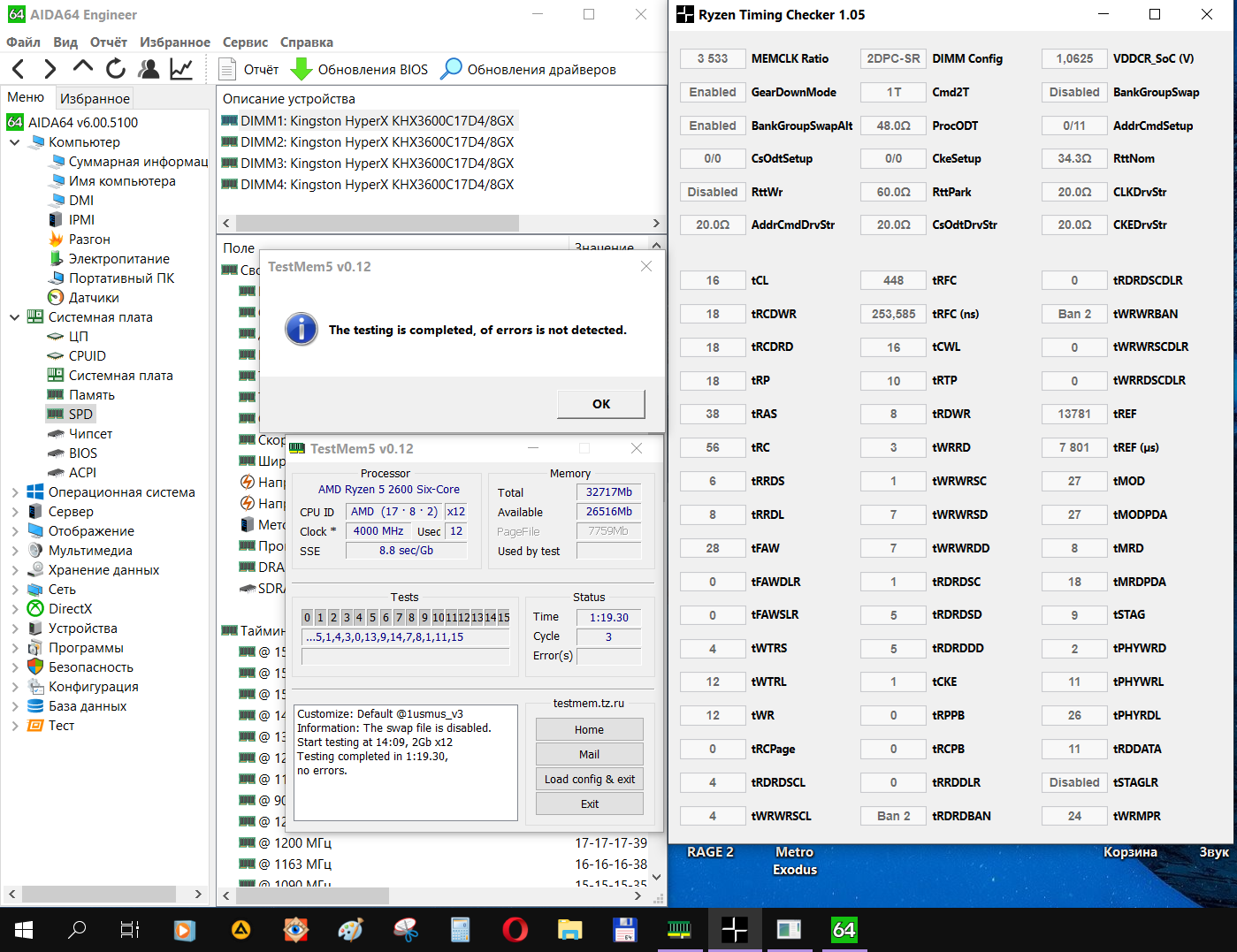
Task: Expand the Сервер tree node
Action: point(14,512)
